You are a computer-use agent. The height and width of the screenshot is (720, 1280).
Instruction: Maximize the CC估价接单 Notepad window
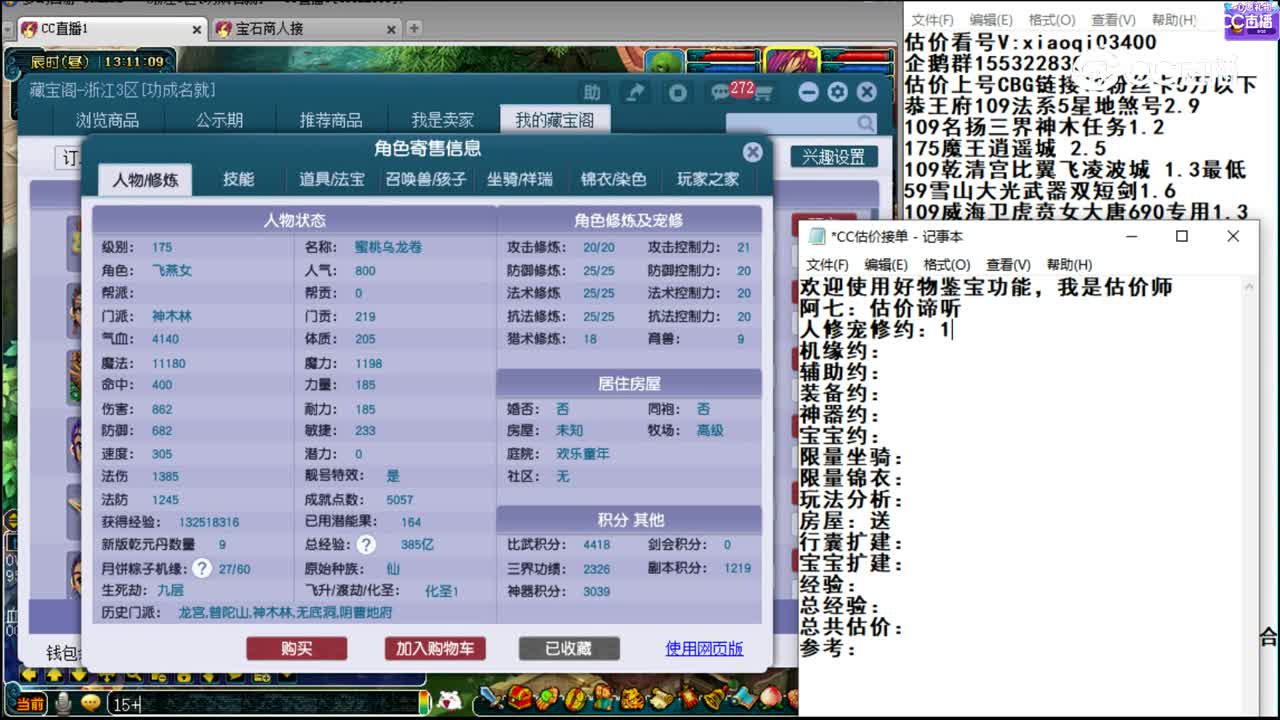pos(1182,236)
